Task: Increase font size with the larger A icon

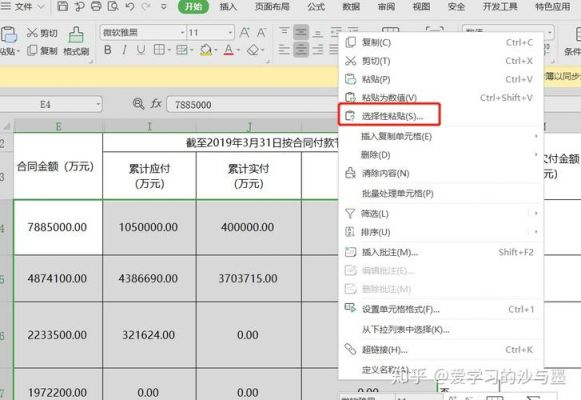Action: [245, 33]
